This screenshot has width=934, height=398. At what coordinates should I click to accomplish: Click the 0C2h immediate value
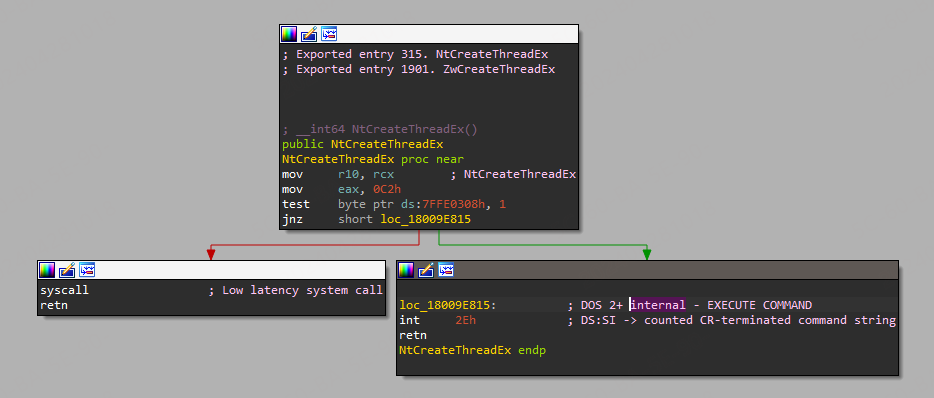click(386, 189)
